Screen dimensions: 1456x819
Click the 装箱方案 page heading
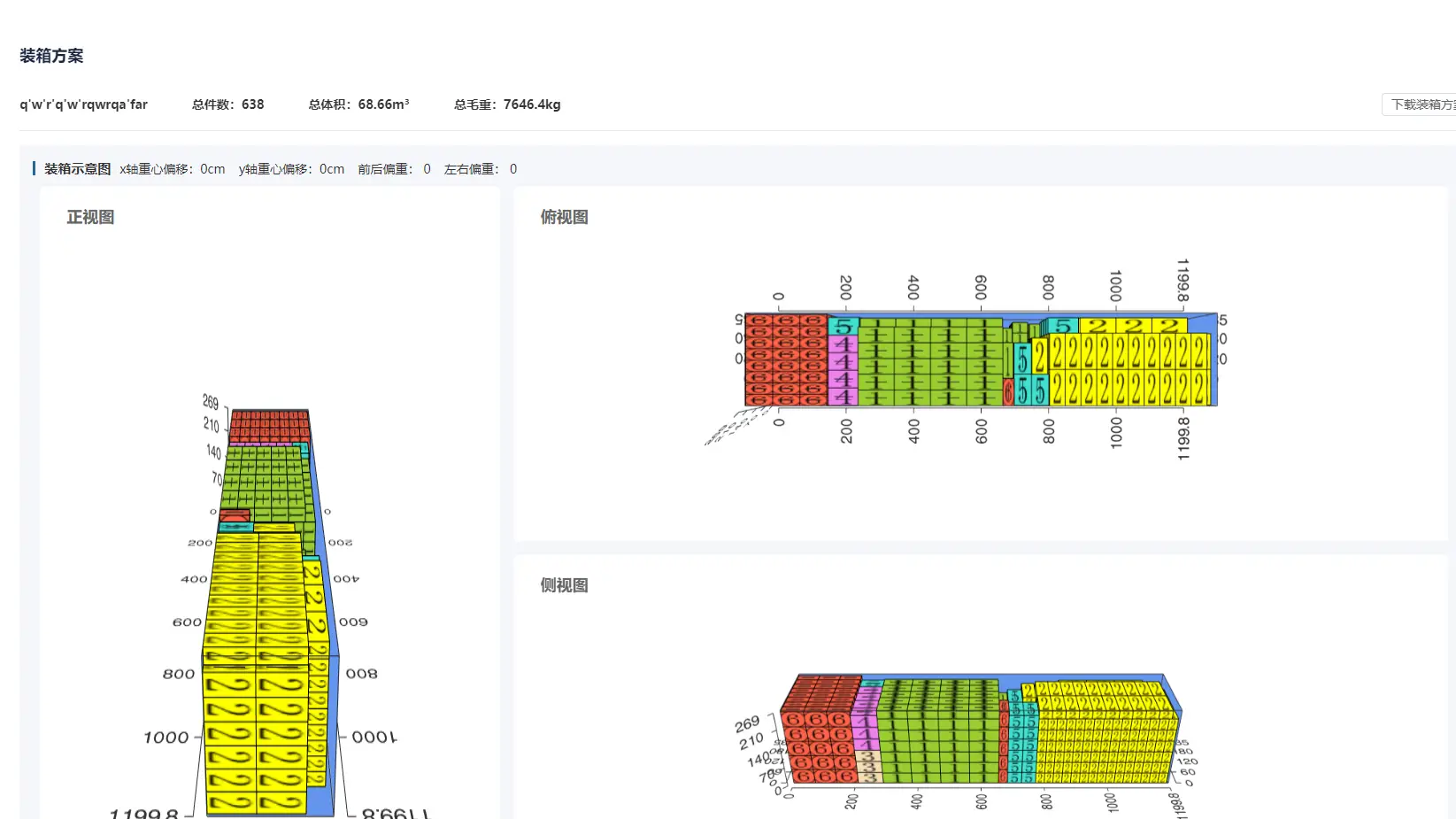pos(51,56)
